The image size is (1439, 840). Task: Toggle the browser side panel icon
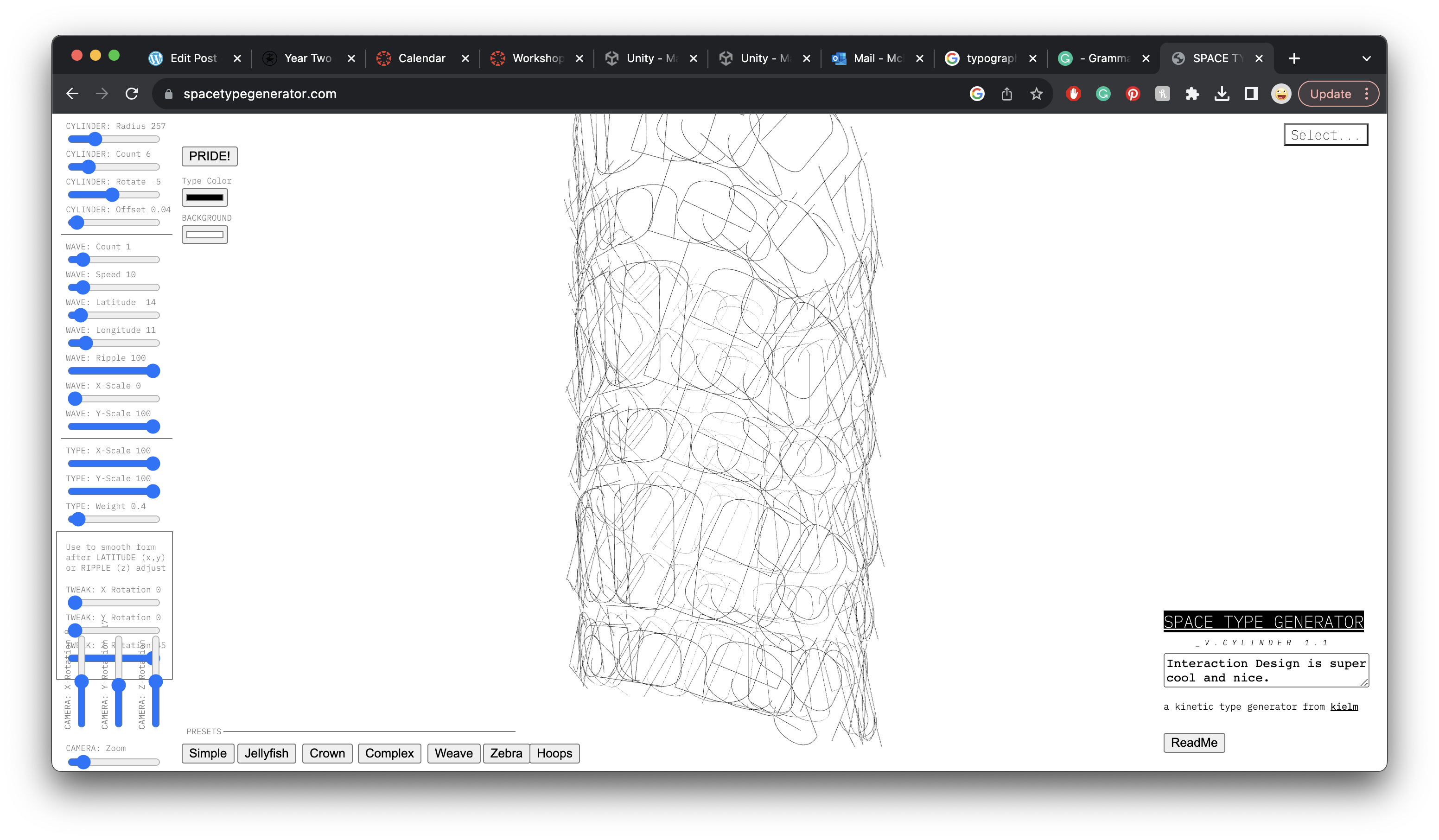[x=1252, y=94]
